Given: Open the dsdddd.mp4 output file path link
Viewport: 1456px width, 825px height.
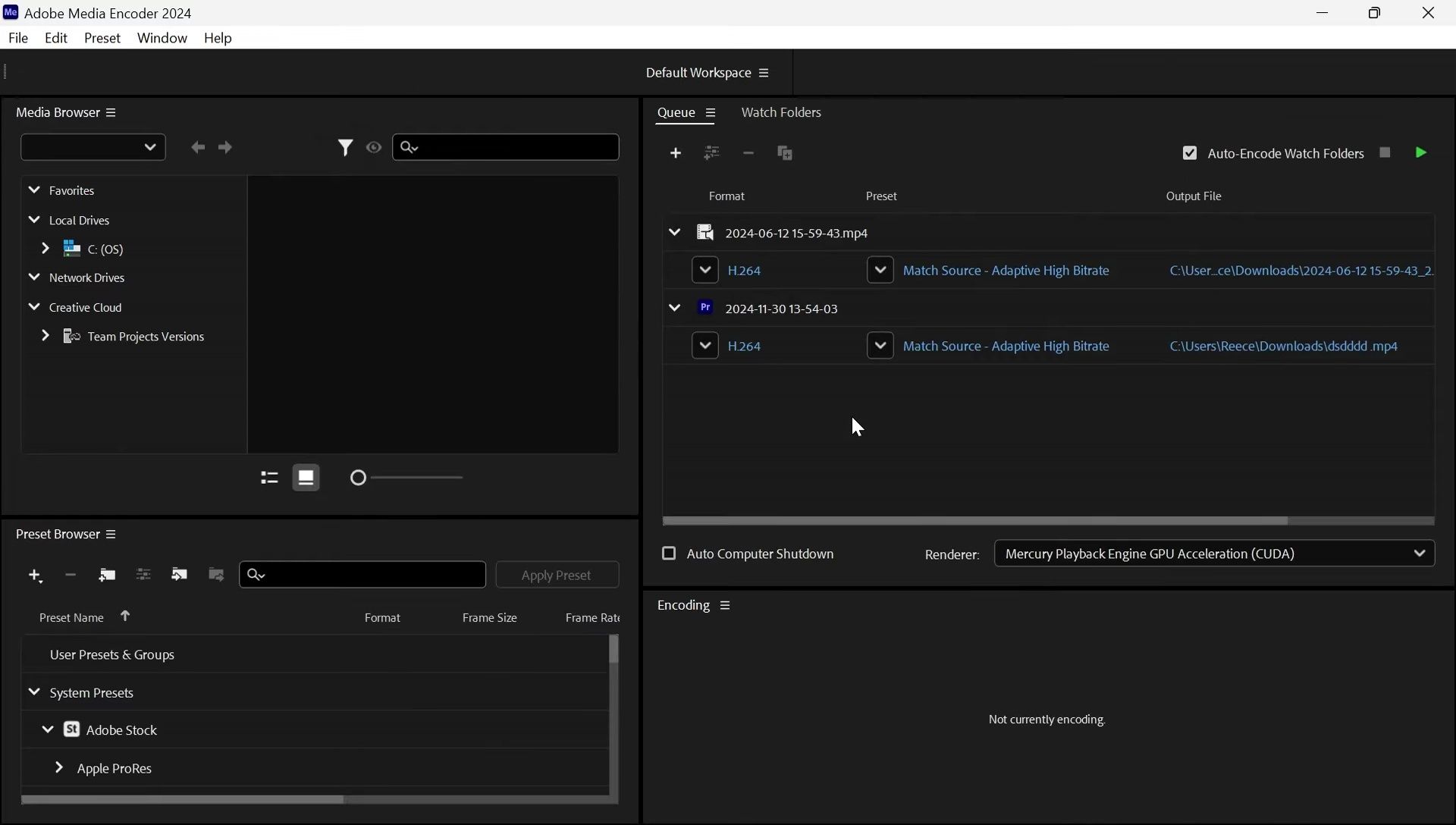Looking at the screenshot, I should 1284,346.
